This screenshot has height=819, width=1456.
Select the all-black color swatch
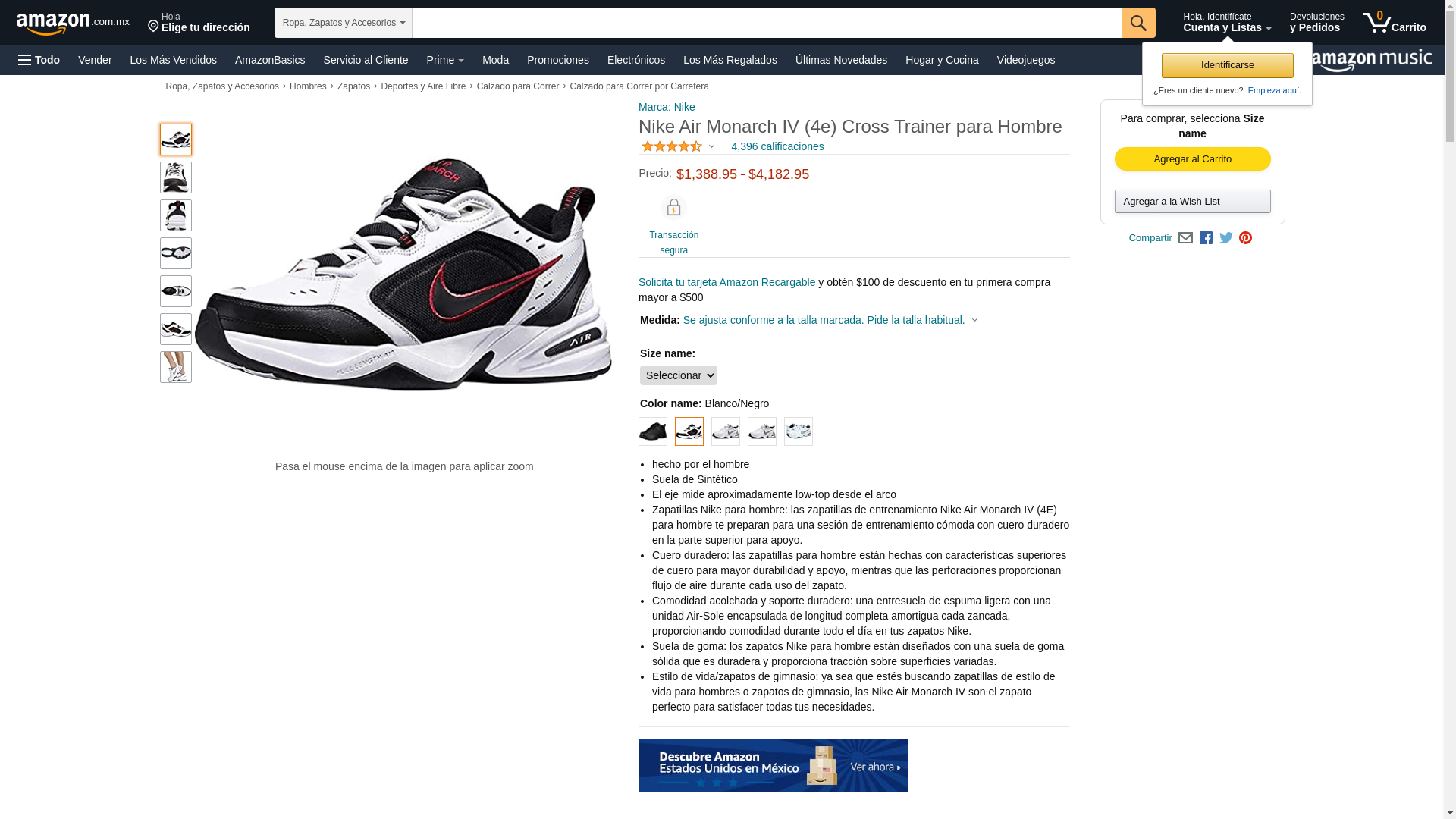coord(653,431)
